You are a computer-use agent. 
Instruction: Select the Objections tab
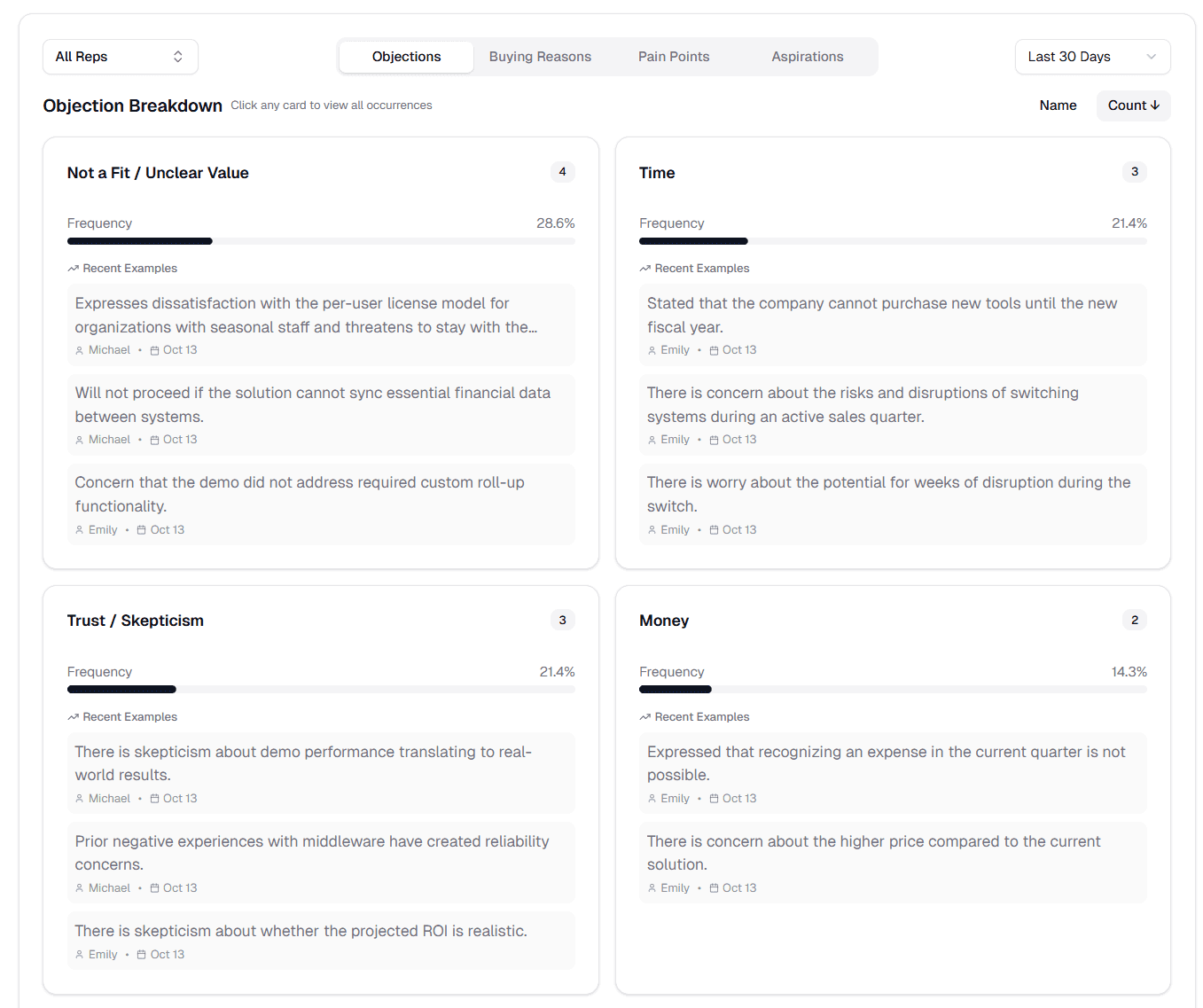[406, 57]
